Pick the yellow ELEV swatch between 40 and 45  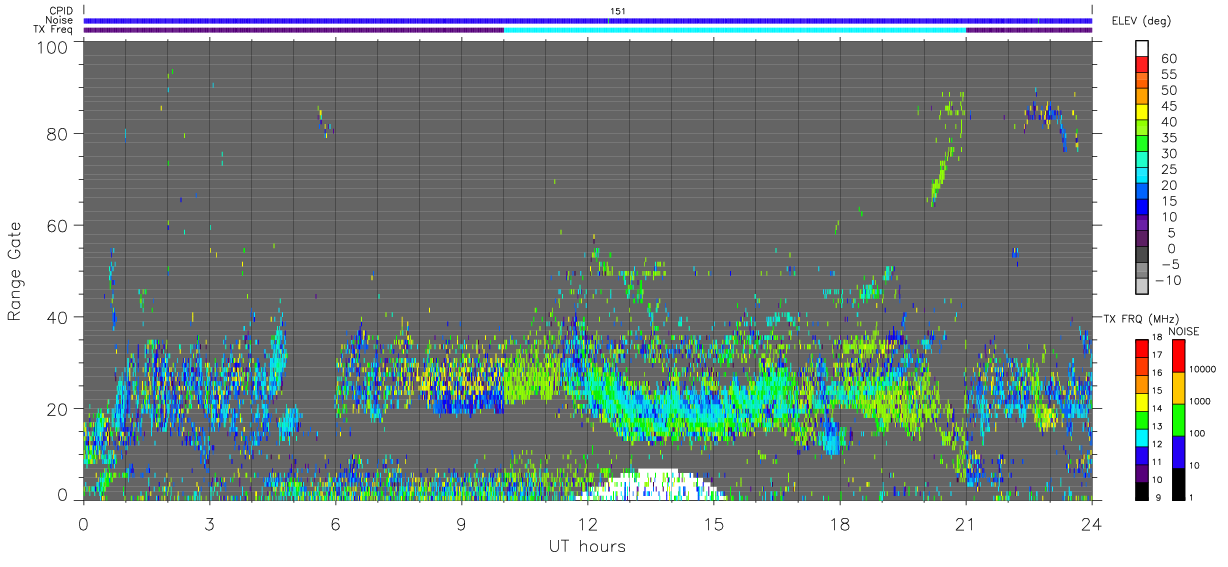point(1142,111)
